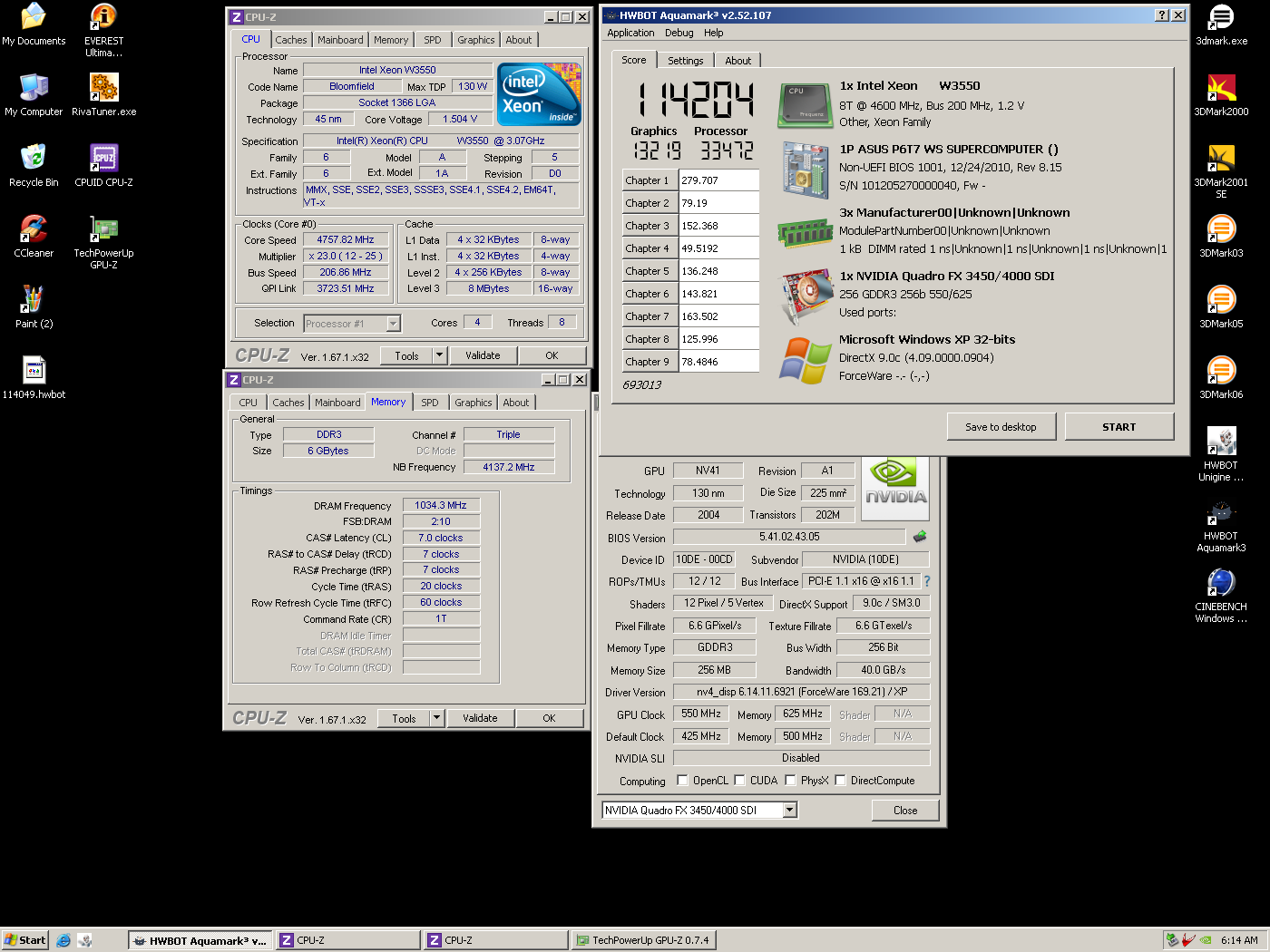Click the Chapter 9 score field
The height and width of the screenshot is (952, 1270).
click(x=718, y=362)
